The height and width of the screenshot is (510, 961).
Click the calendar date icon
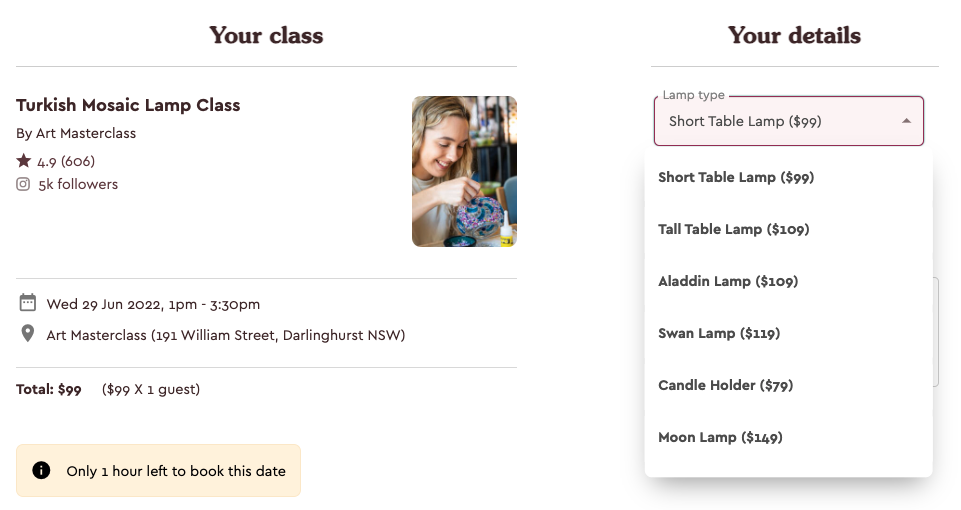[x=28, y=302]
